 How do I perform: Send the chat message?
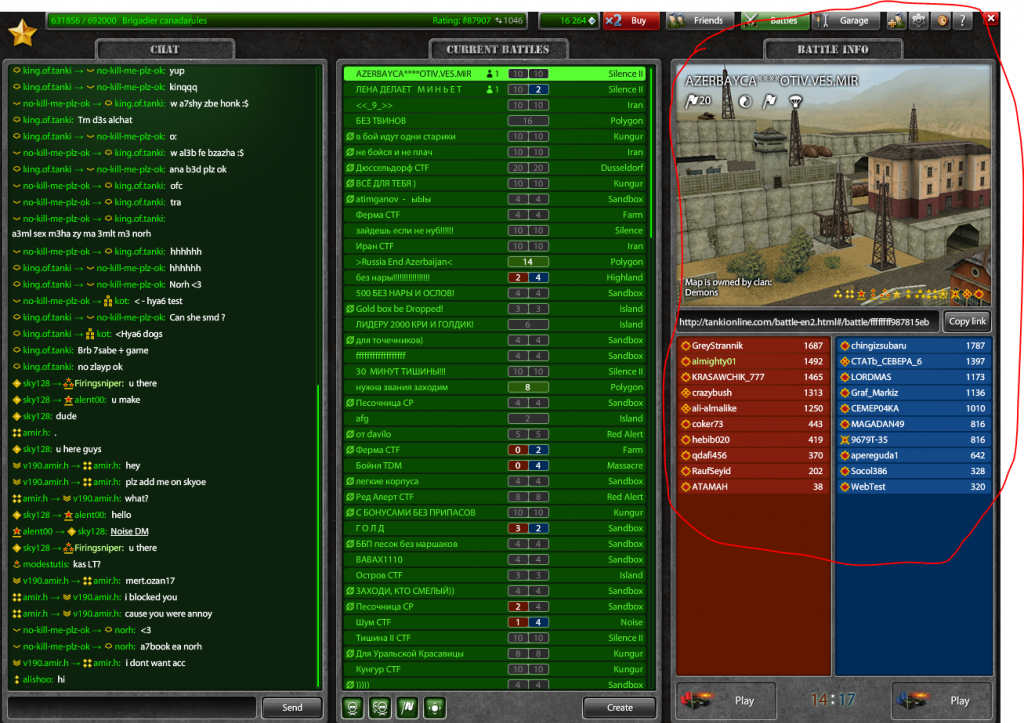tap(292, 707)
